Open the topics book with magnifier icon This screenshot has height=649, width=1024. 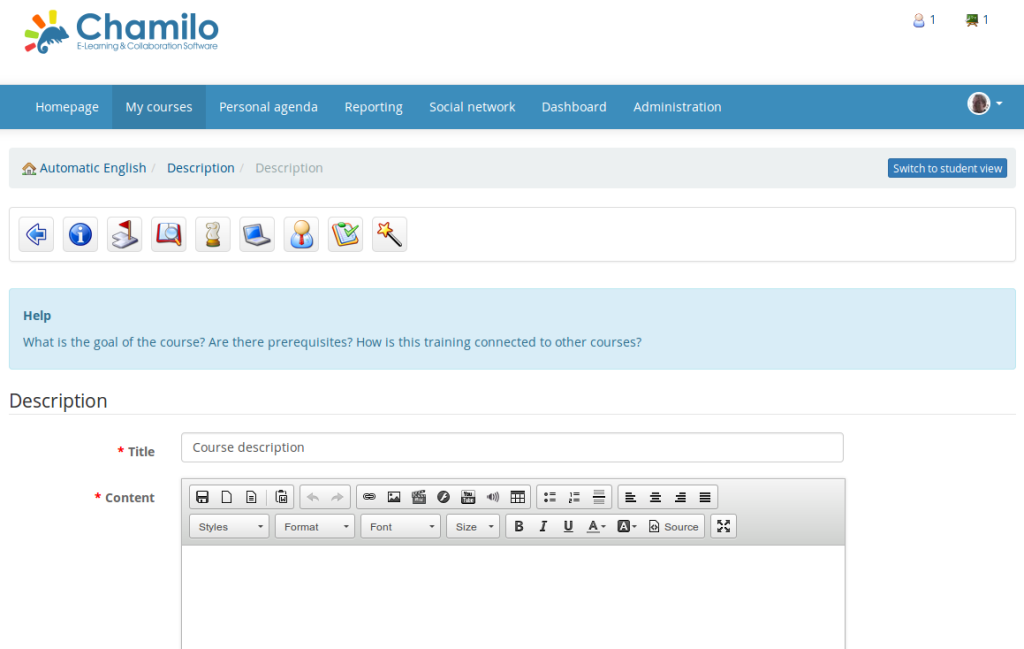click(168, 234)
